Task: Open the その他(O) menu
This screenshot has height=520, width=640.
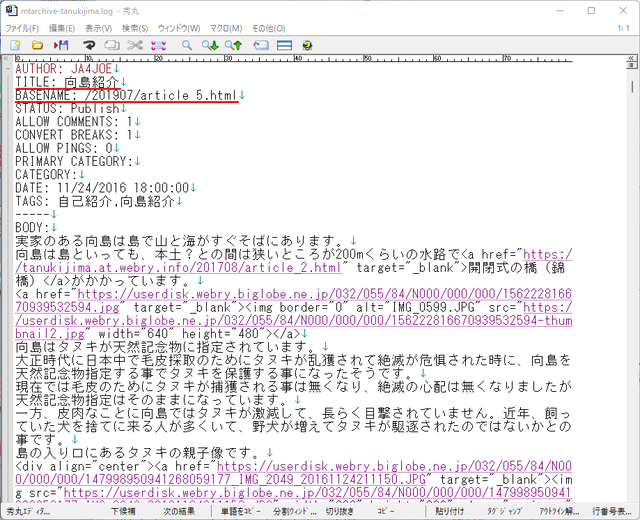Action: pyautogui.click(x=269, y=29)
